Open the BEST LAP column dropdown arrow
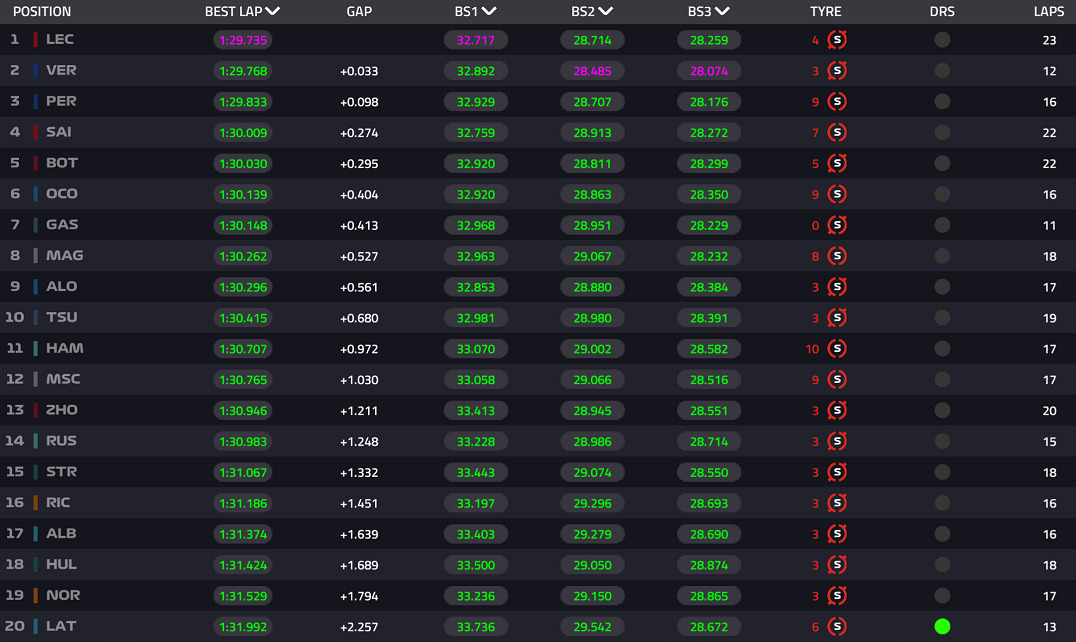The height and width of the screenshot is (642, 1076). pos(273,12)
